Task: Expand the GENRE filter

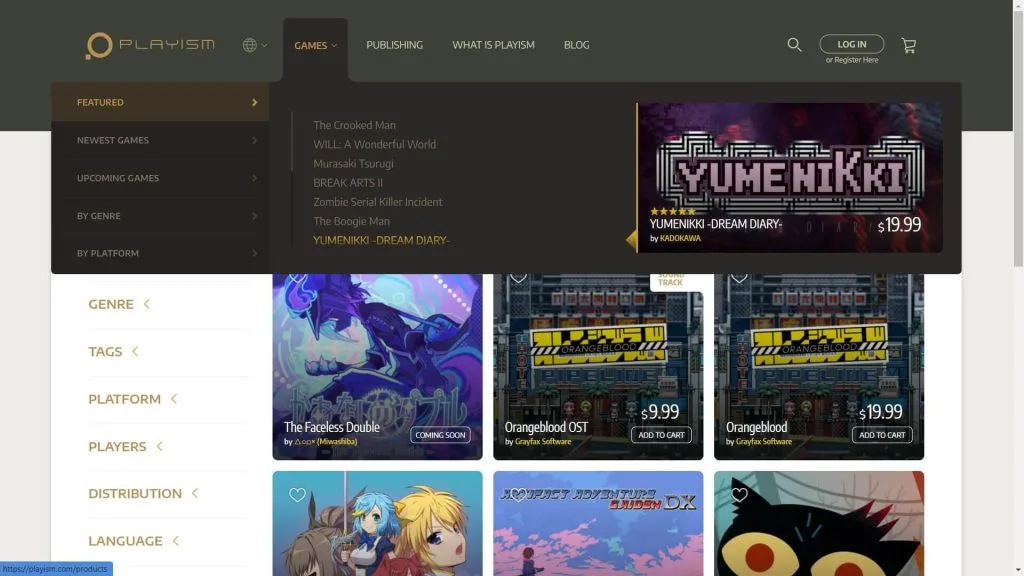Action: (x=111, y=304)
